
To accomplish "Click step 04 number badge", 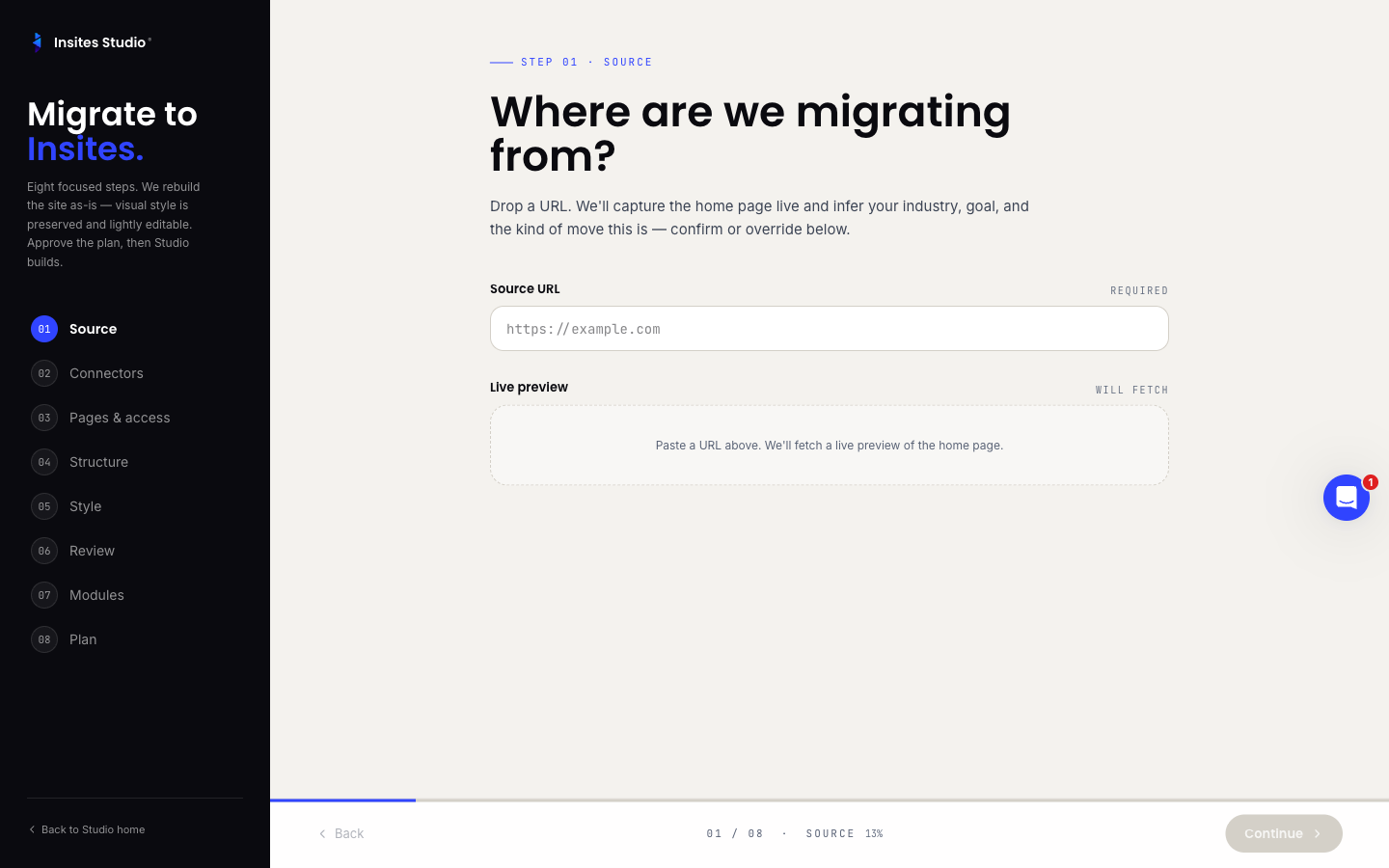I will tap(44, 462).
